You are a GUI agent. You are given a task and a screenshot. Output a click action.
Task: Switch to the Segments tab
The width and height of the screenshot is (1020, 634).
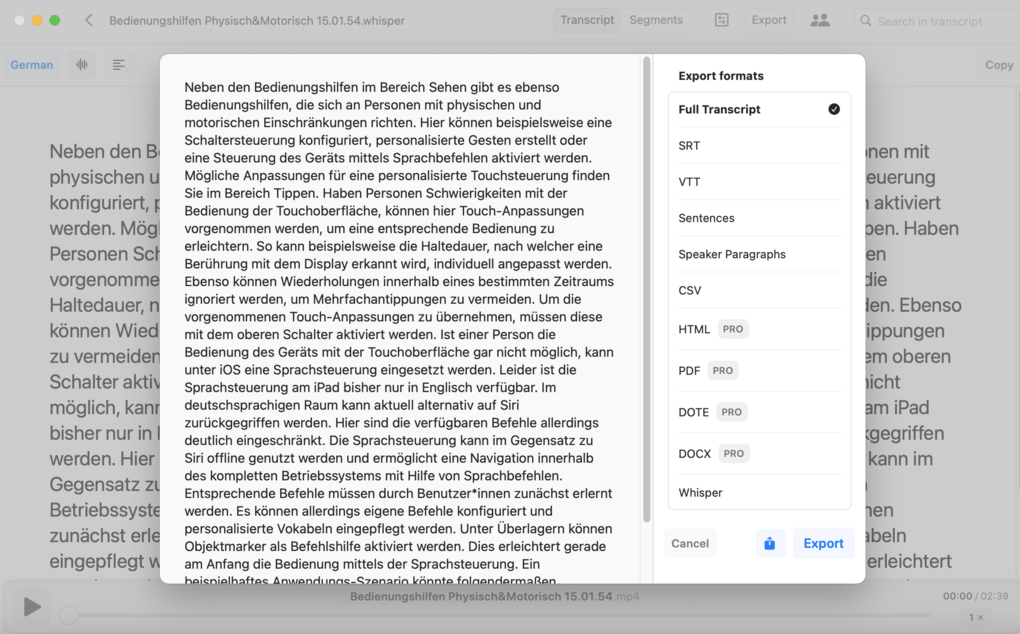pos(656,20)
